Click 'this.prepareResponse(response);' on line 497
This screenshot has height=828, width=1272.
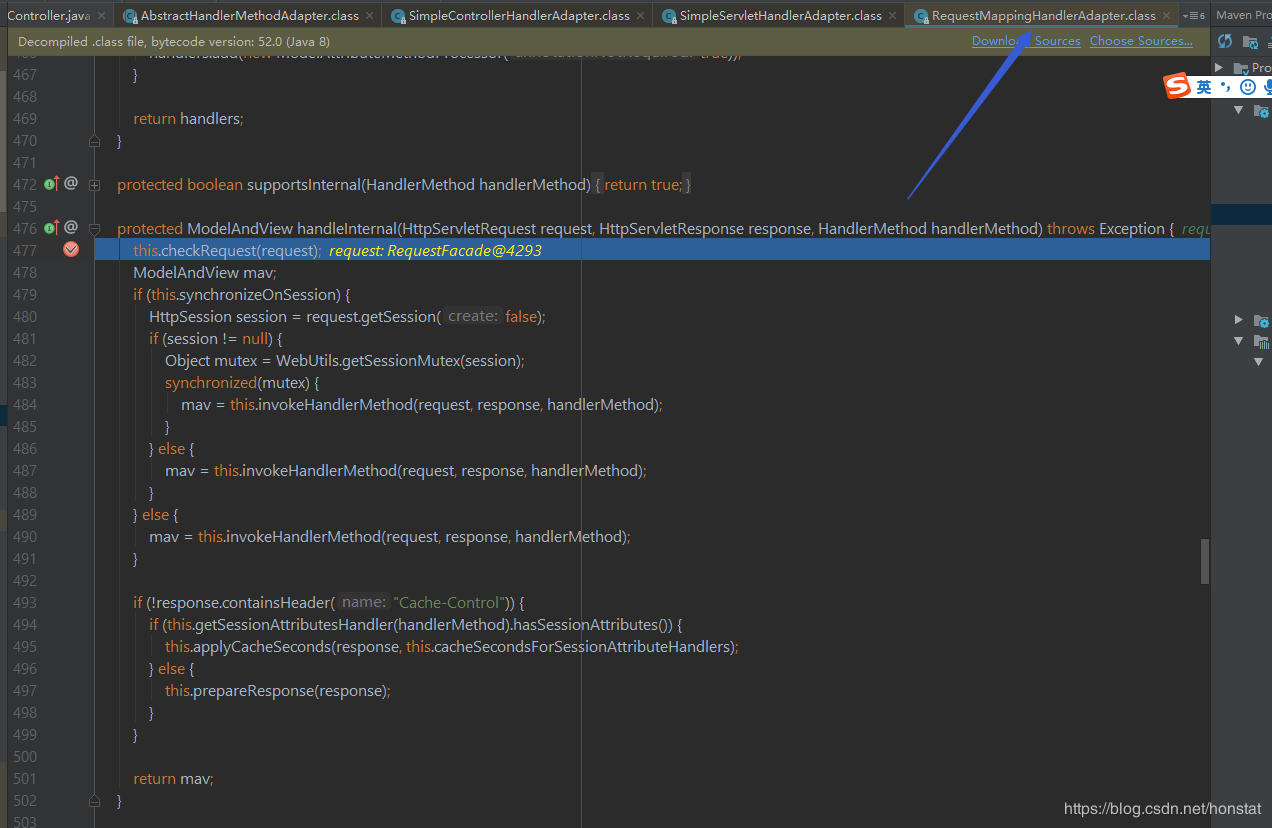point(278,690)
